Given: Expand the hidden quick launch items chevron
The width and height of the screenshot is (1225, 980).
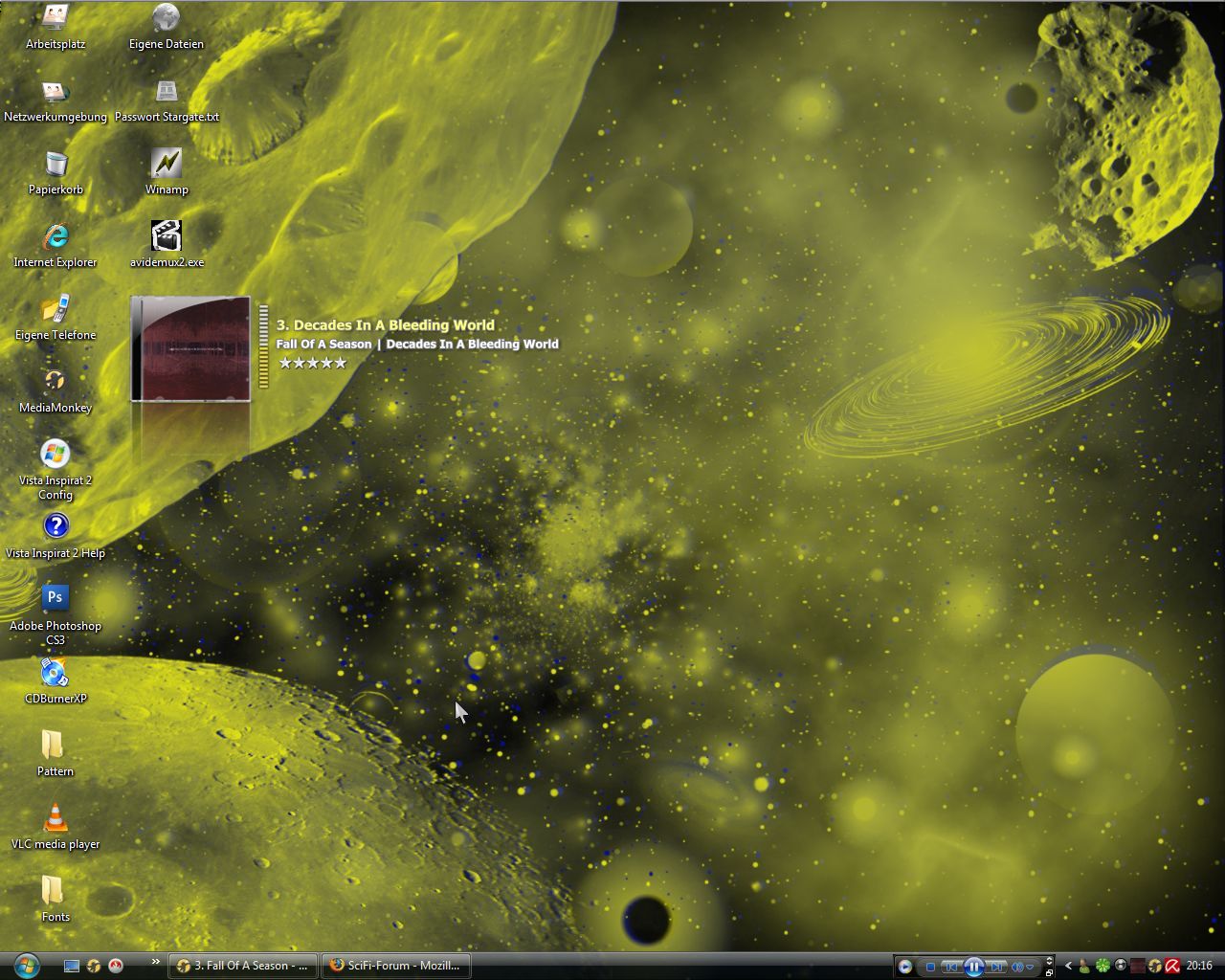Looking at the screenshot, I should click(x=155, y=962).
